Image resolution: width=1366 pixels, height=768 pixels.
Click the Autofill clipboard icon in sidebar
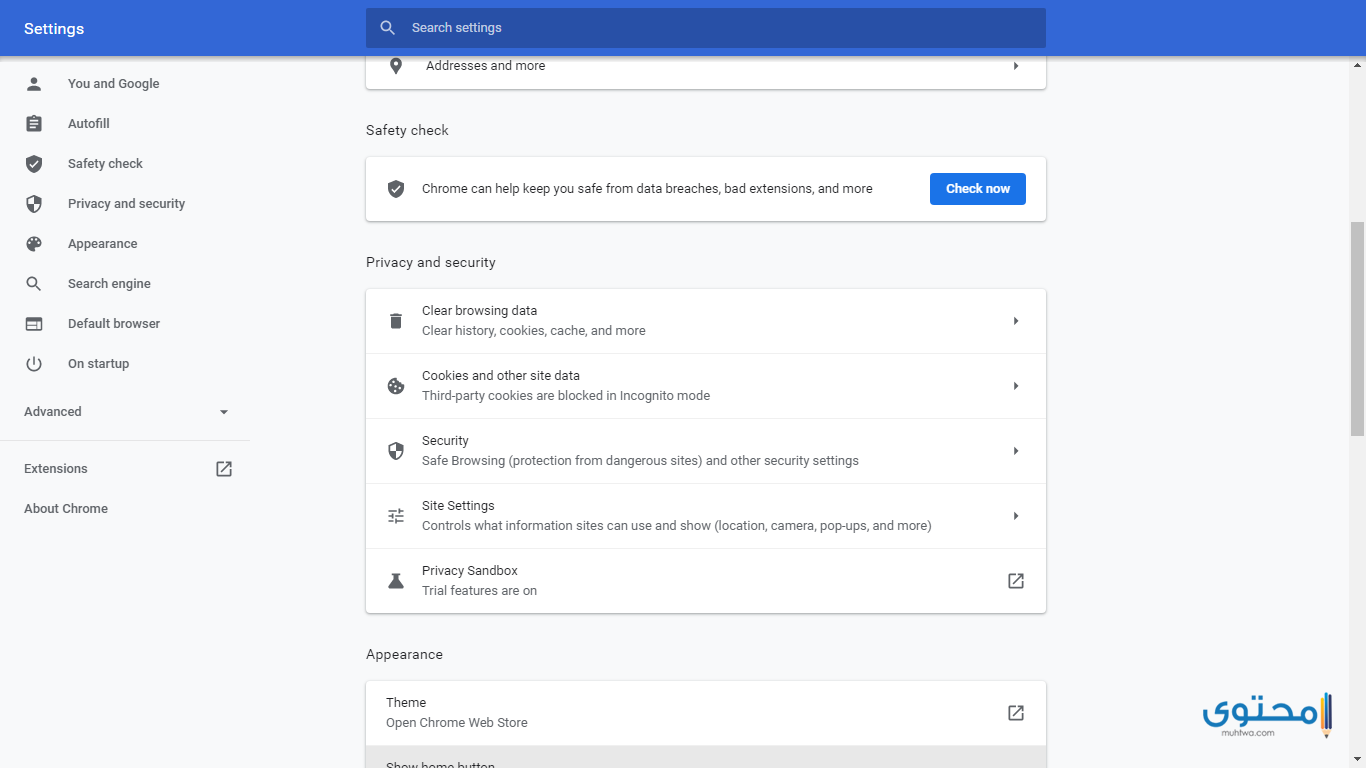coord(34,124)
